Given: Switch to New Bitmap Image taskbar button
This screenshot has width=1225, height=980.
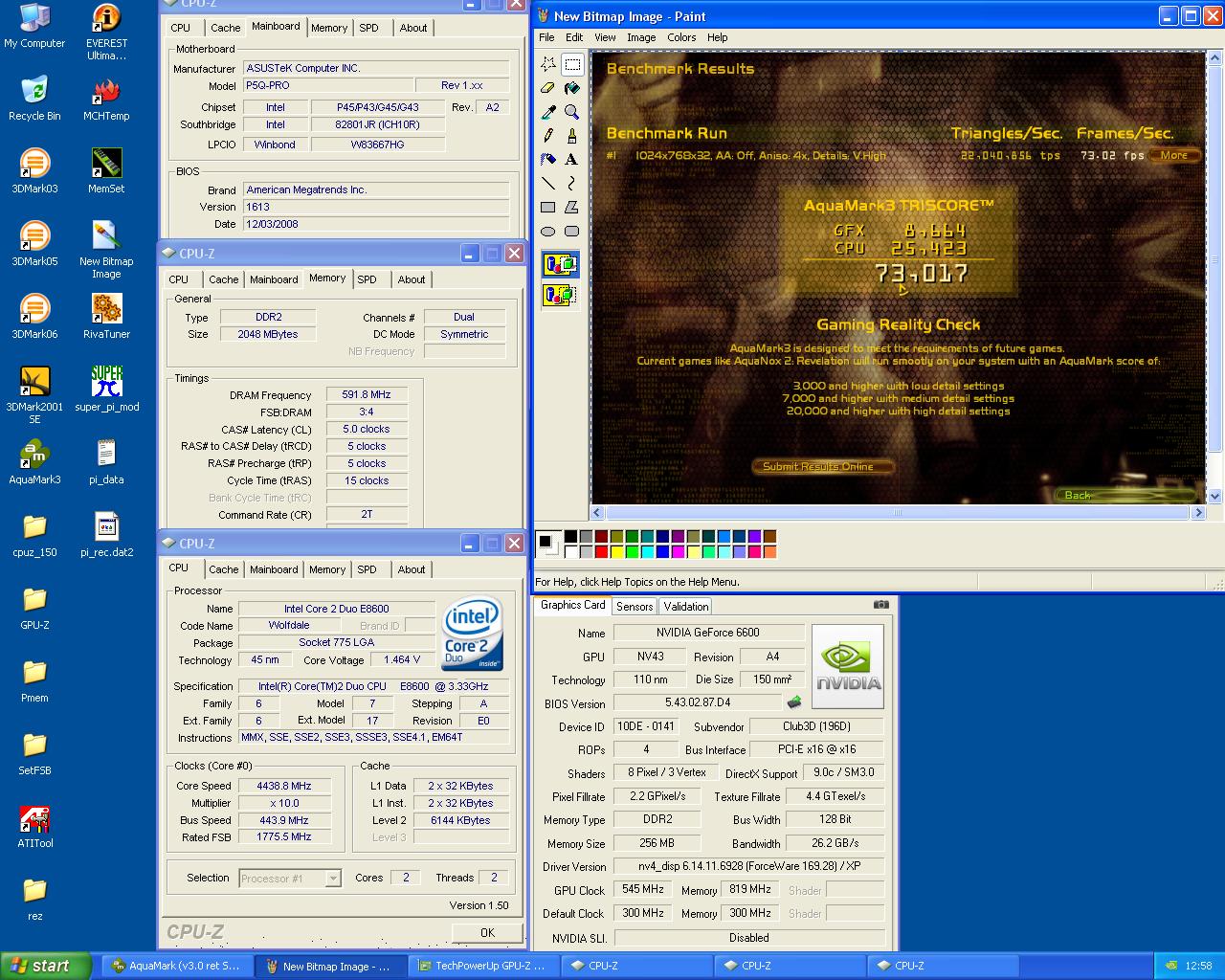Looking at the screenshot, I should [331, 966].
